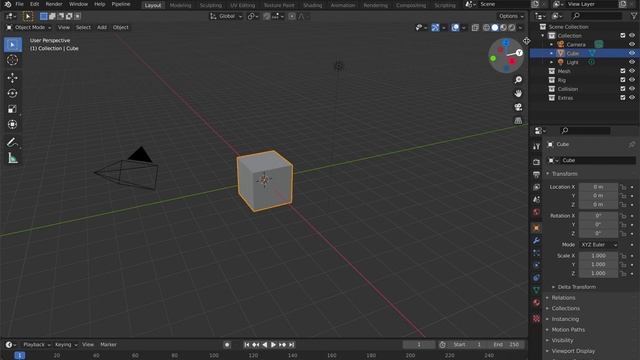Click the Rotation Z value field

(598, 233)
